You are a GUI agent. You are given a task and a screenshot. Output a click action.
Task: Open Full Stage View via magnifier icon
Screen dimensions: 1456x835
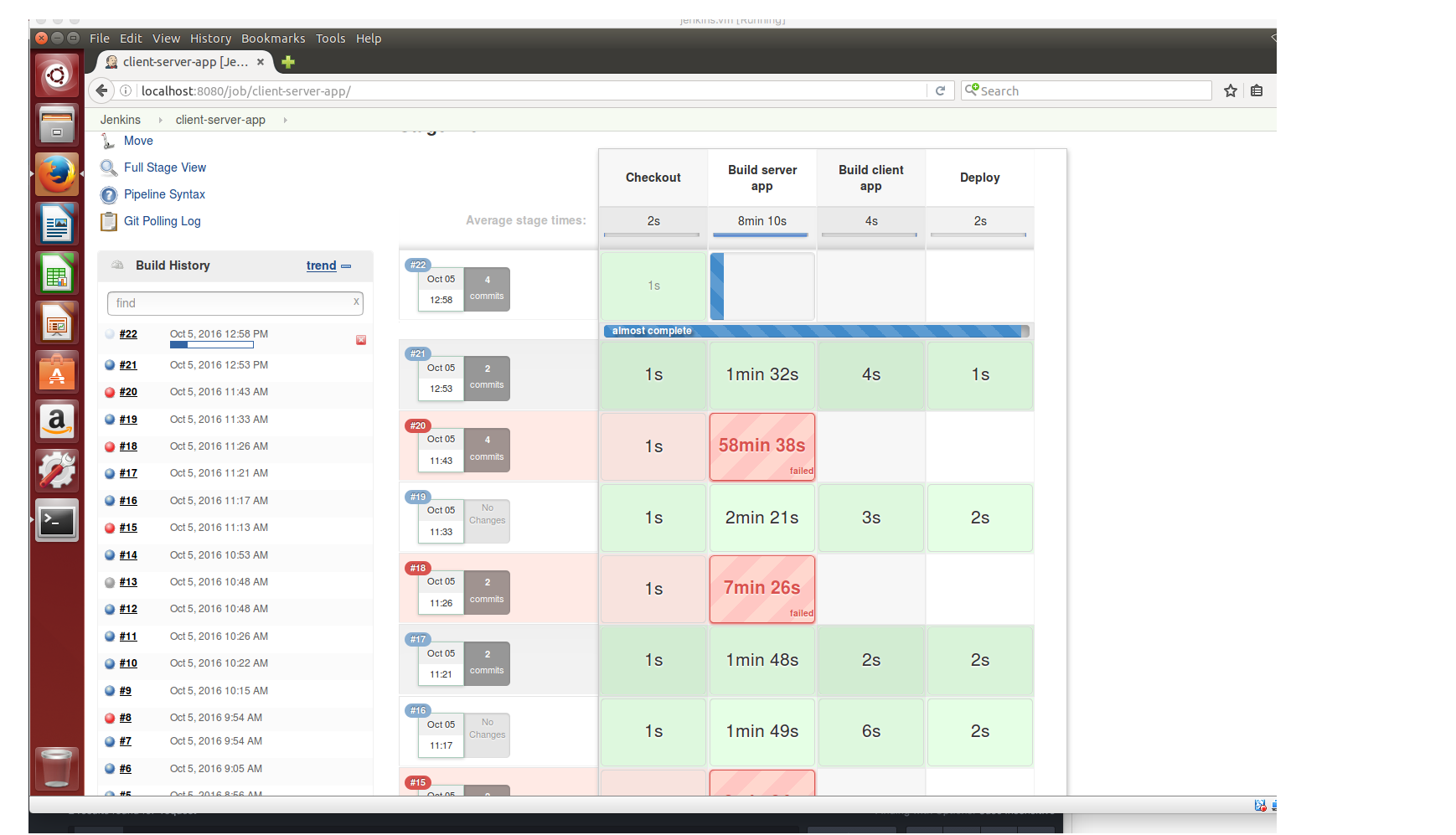pyautogui.click(x=108, y=168)
